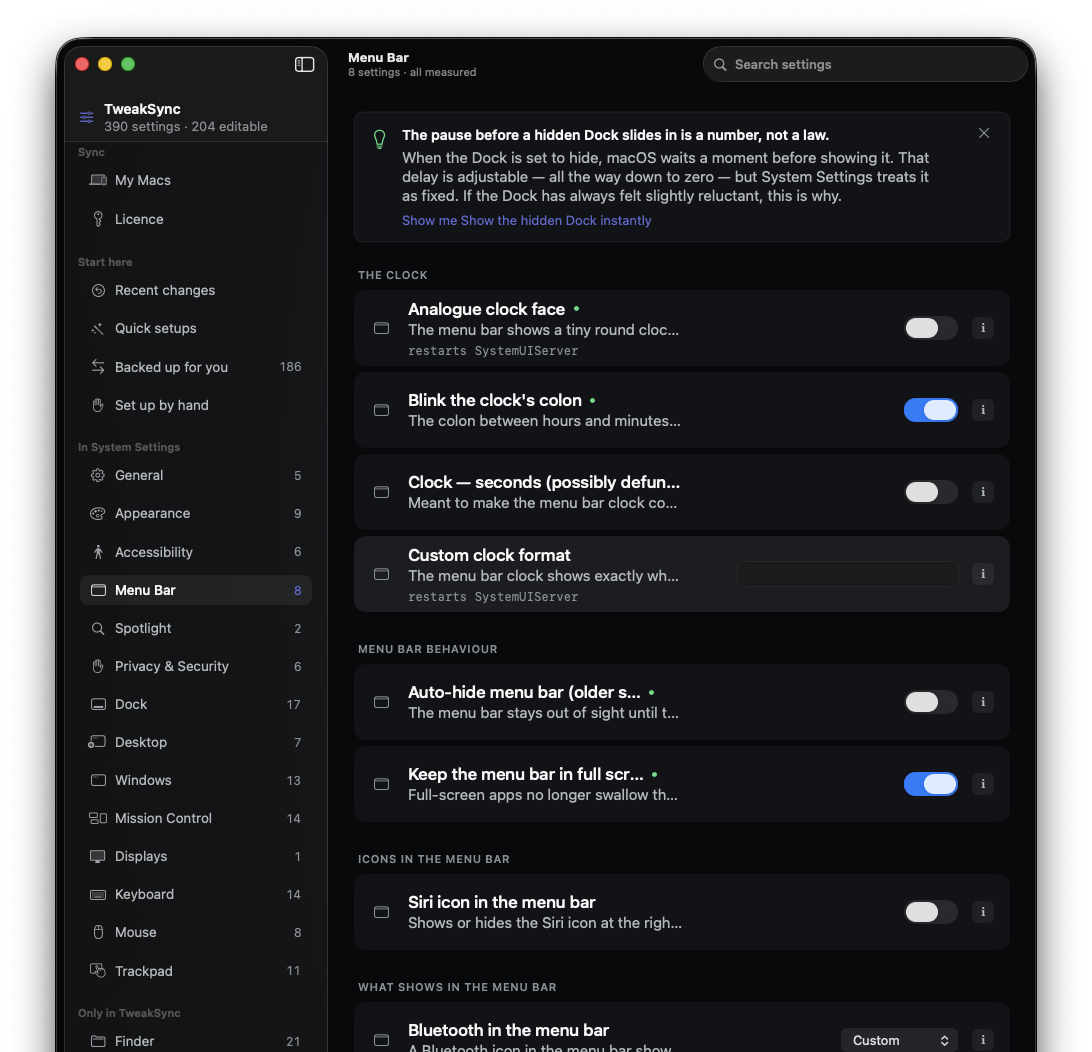The height and width of the screenshot is (1052, 1092).
Task: Click the menu bar icon beside Analogue clock face
Action: tap(382, 328)
